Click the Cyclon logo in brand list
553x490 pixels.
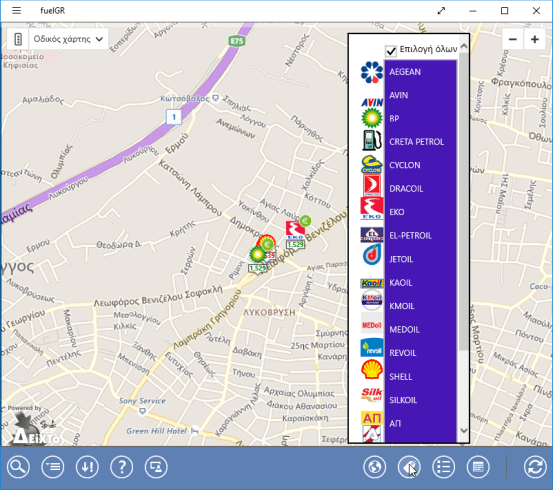click(x=372, y=164)
